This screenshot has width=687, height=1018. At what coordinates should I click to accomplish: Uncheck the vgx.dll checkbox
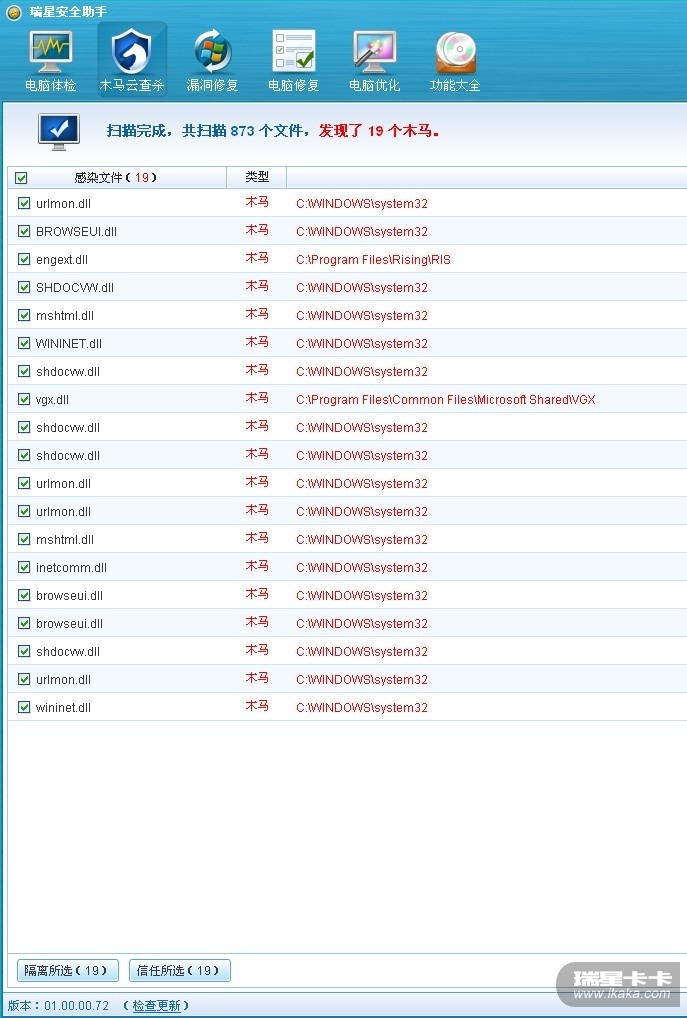24,399
